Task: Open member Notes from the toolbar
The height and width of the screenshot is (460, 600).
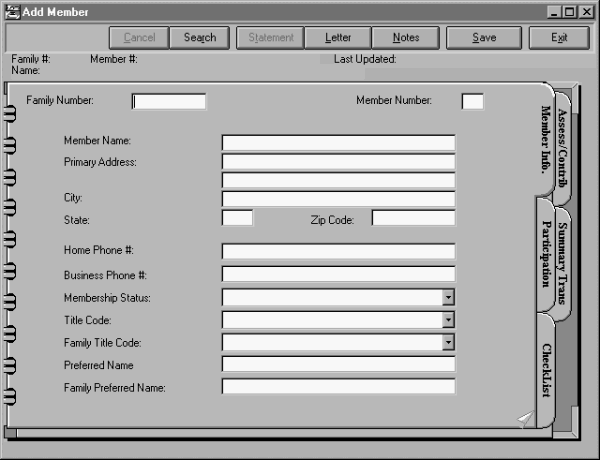Action: (x=406, y=38)
